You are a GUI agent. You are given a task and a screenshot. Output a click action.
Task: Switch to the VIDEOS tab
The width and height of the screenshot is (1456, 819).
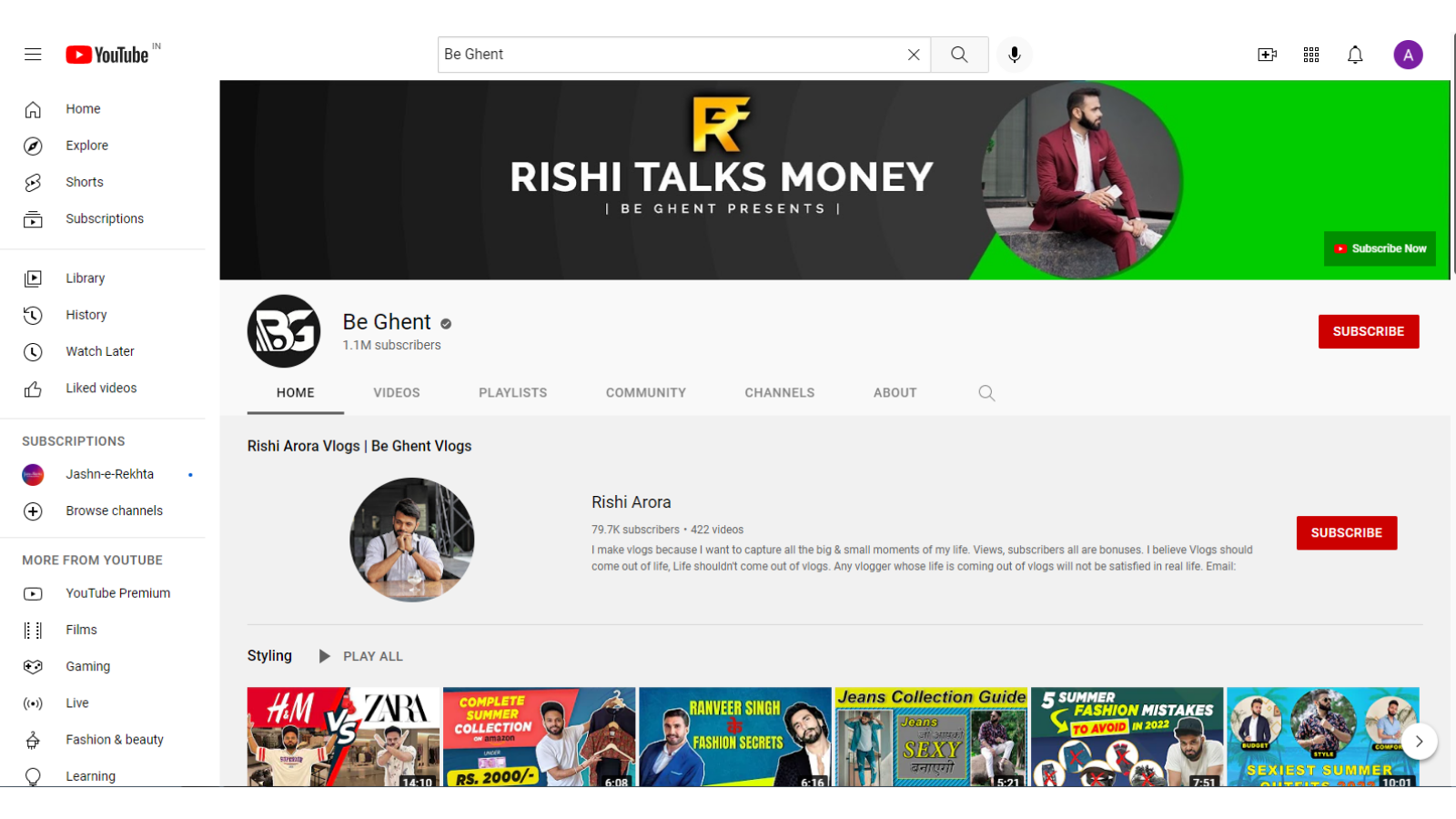tap(397, 393)
